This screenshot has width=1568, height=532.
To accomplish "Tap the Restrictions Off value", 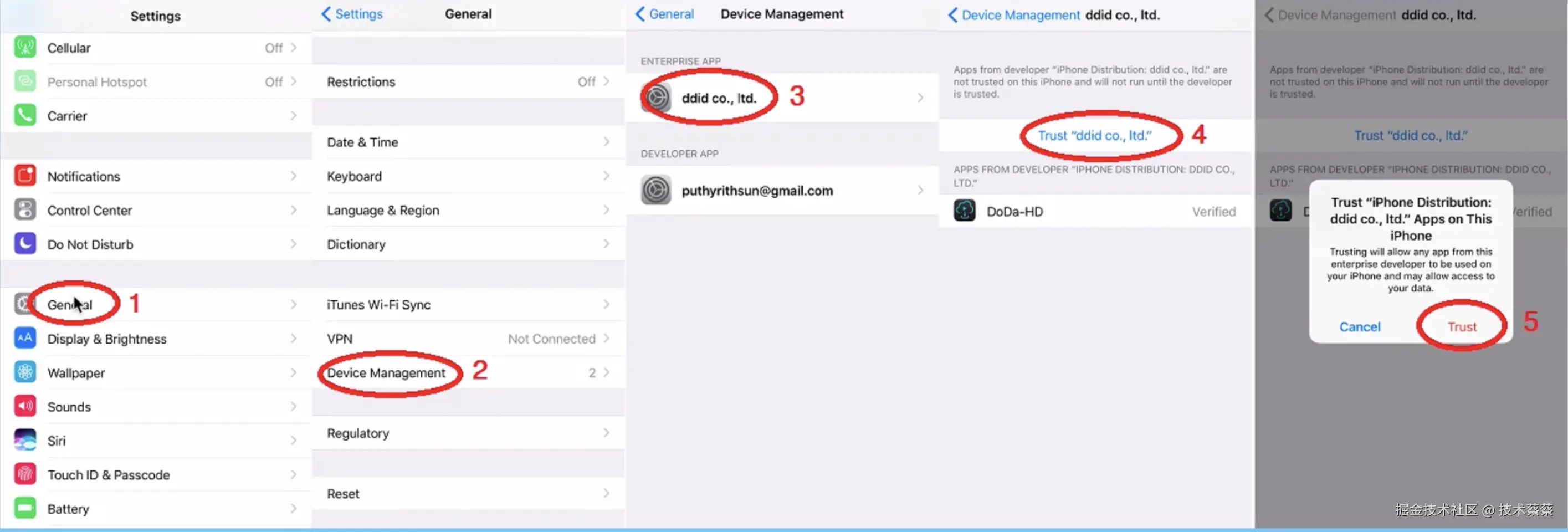I will (x=586, y=81).
